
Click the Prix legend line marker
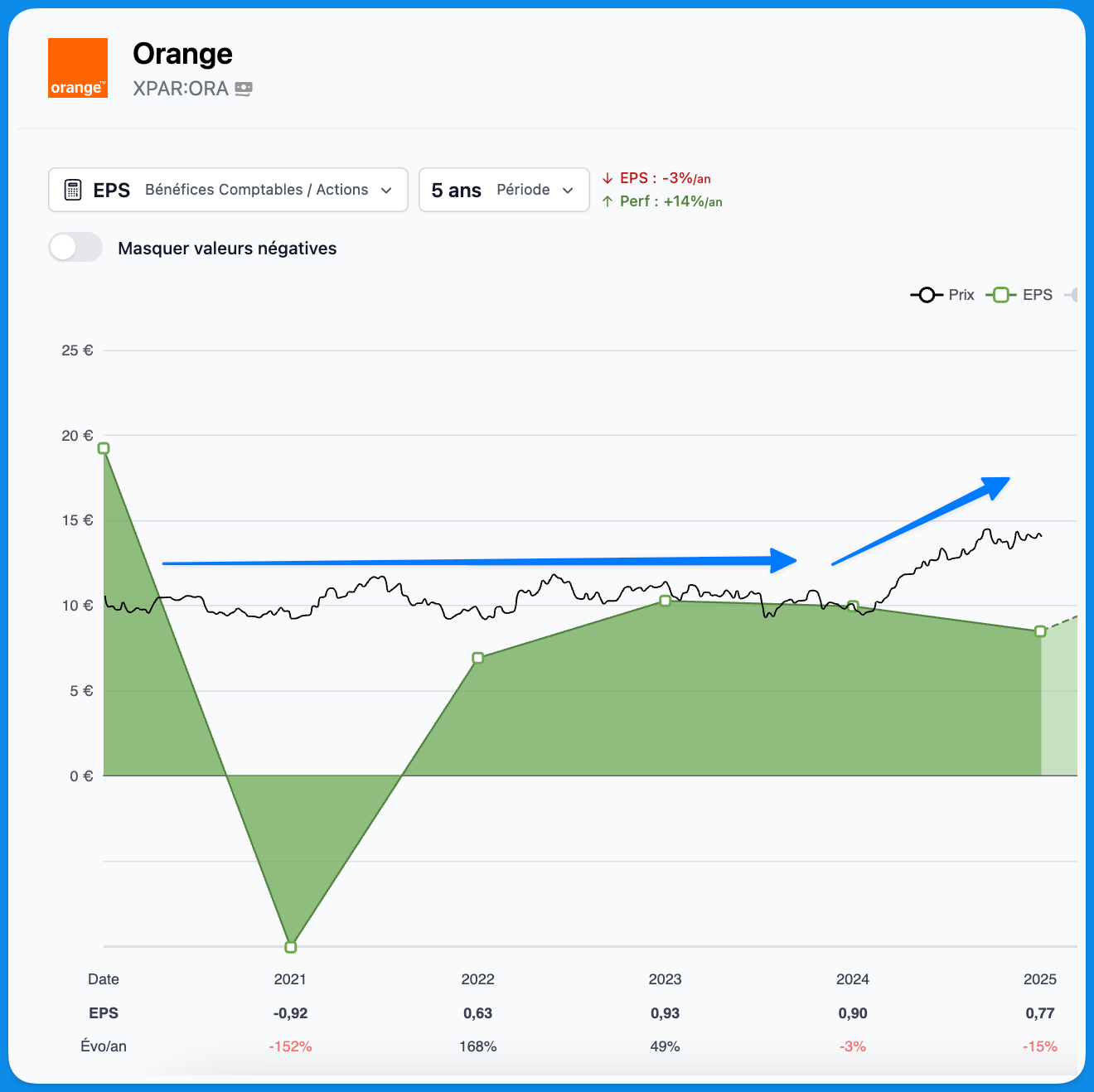(x=927, y=295)
